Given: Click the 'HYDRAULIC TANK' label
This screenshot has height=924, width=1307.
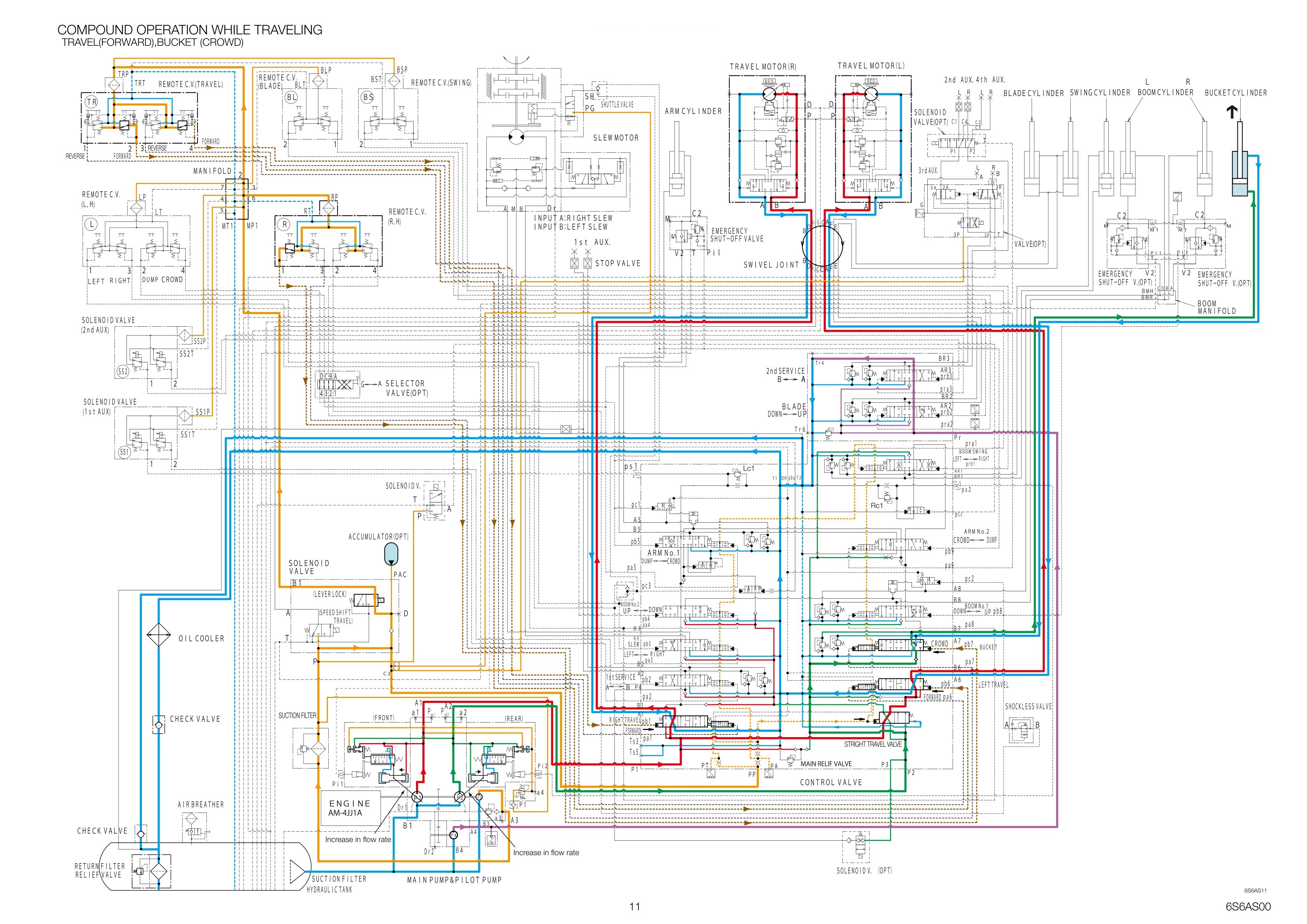Looking at the screenshot, I should [330, 890].
